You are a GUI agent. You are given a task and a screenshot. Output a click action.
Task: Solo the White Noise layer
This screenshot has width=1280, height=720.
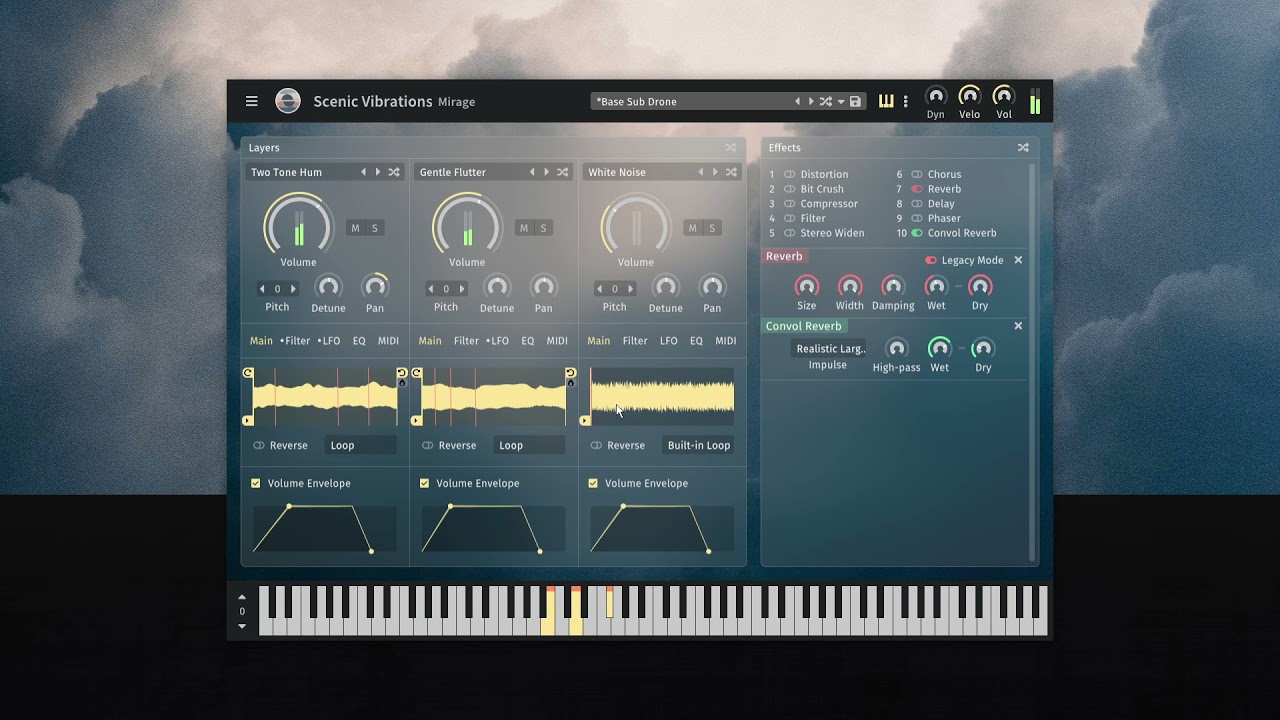tap(712, 228)
